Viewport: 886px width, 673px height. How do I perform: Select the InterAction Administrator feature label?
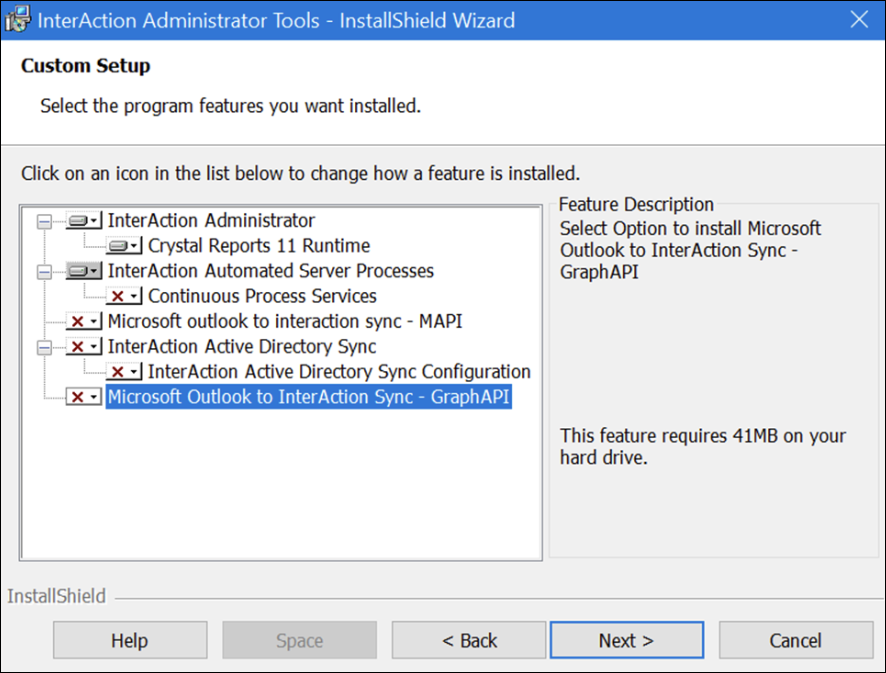211,220
